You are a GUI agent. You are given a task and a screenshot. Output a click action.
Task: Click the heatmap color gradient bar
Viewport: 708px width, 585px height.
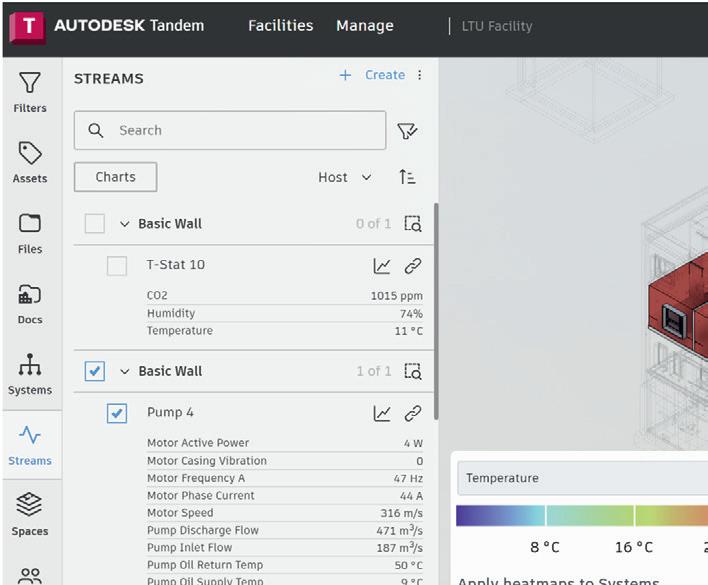pos(582,515)
